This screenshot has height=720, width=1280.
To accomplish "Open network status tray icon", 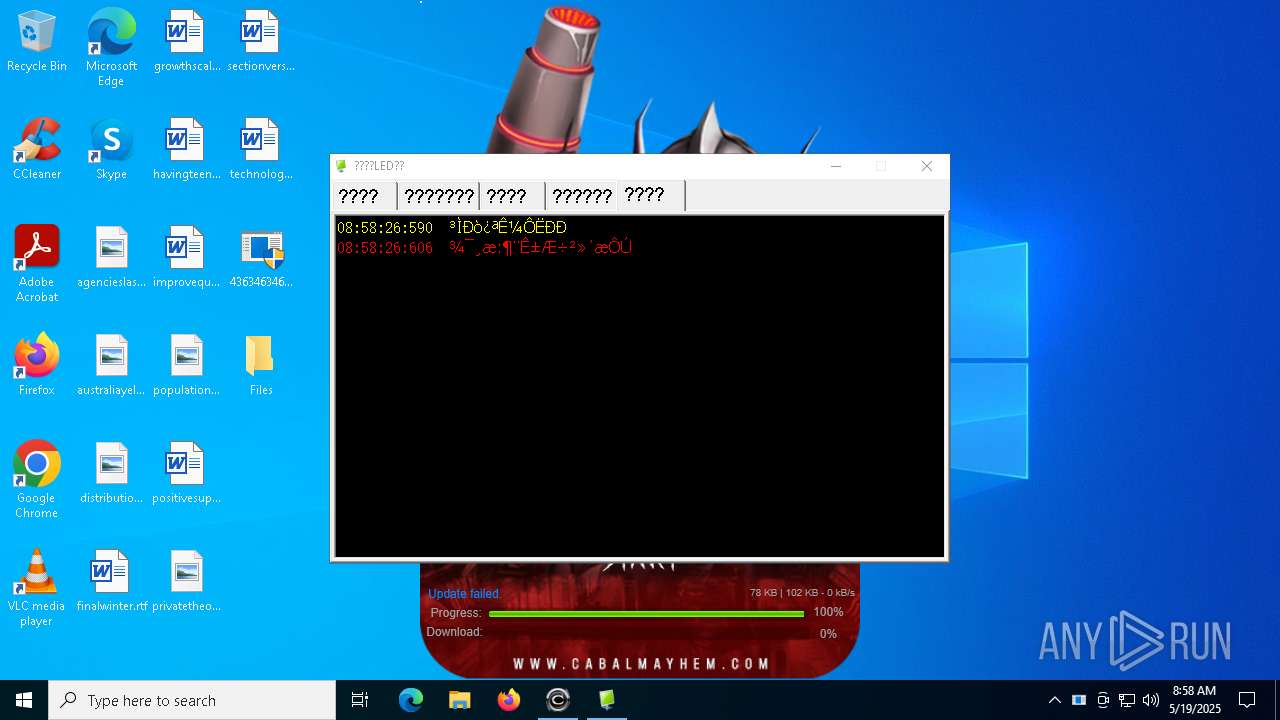I will pos(1127,700).
